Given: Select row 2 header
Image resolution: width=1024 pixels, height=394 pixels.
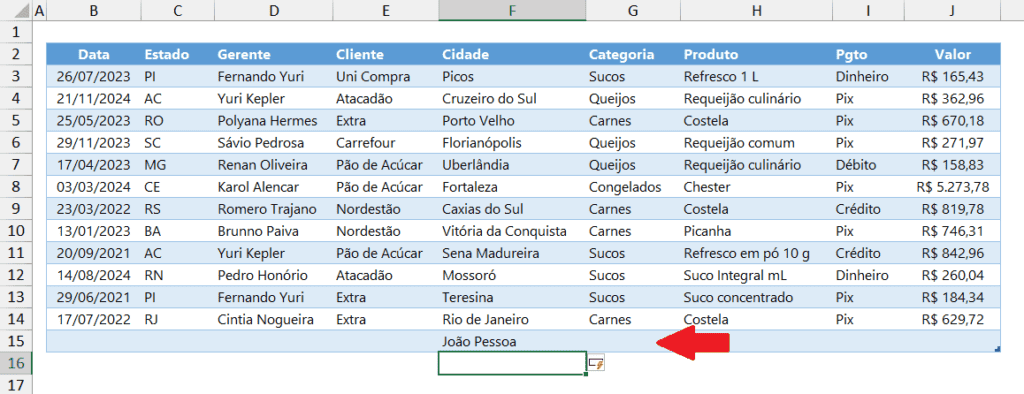Looking at the screenshot, I should (x=16, y=54).
